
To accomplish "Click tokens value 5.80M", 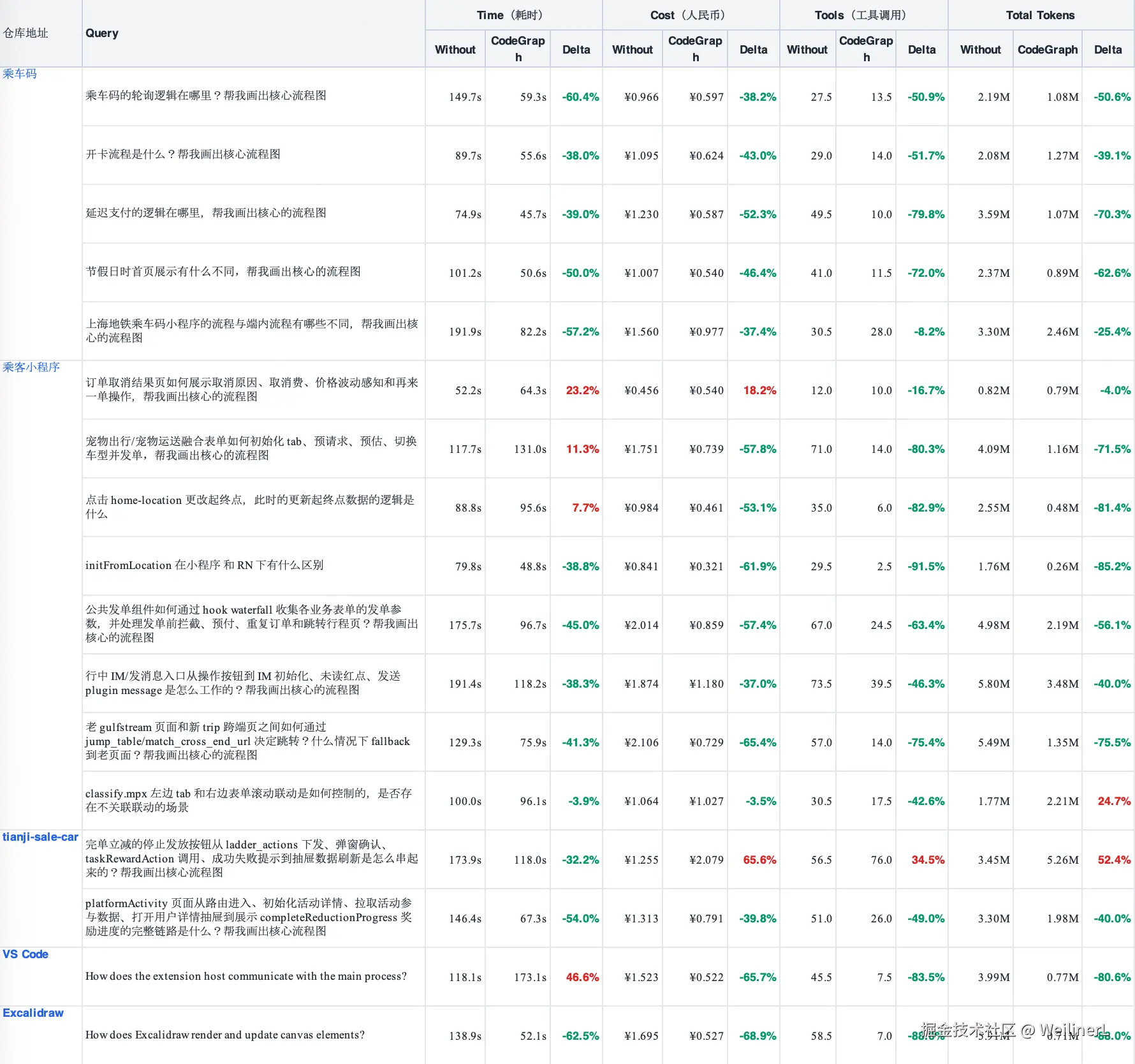I will click(x=993, y=684).
